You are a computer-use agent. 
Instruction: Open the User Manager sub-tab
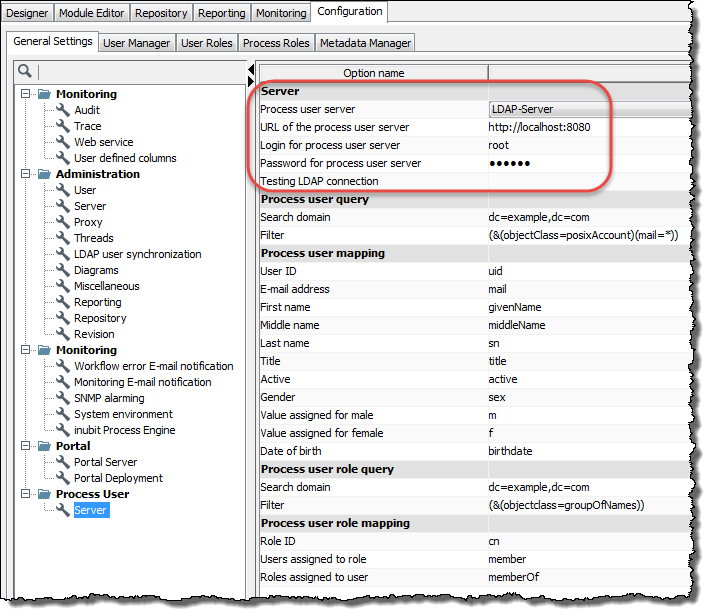(x=136, y=43)
